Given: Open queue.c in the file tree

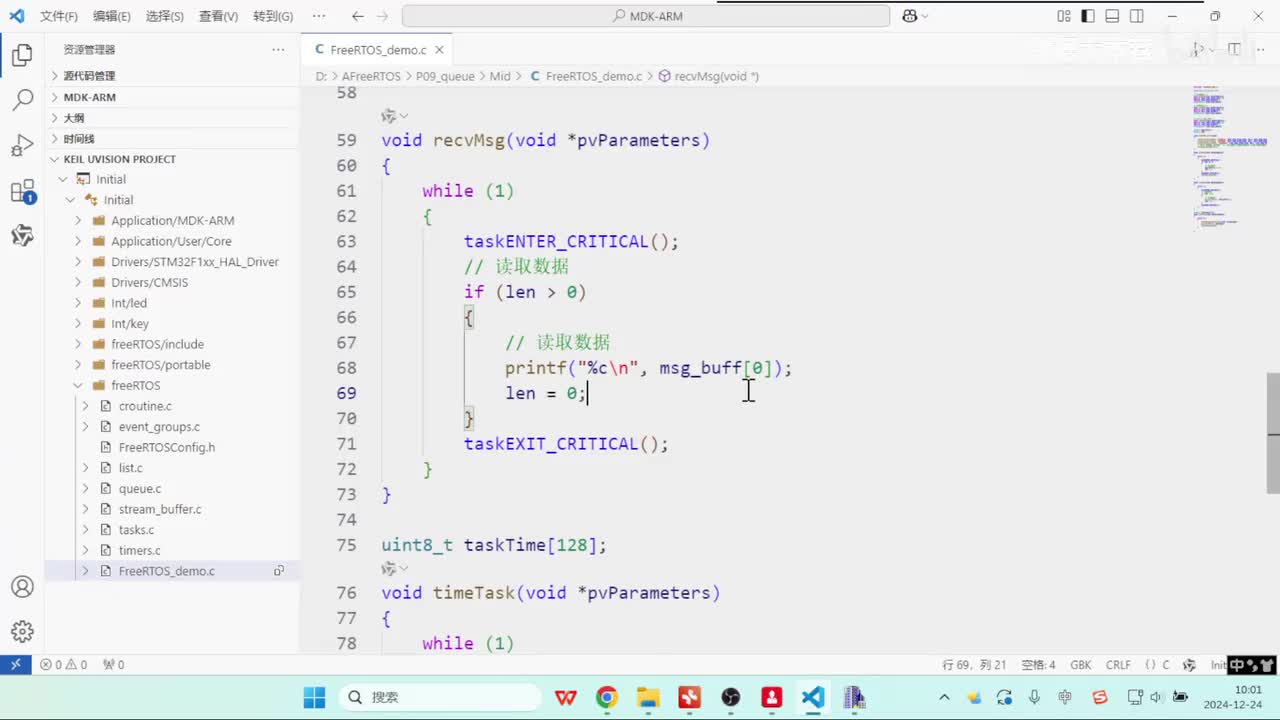Looking at the screenshot, I should click(x=140, y=489).
